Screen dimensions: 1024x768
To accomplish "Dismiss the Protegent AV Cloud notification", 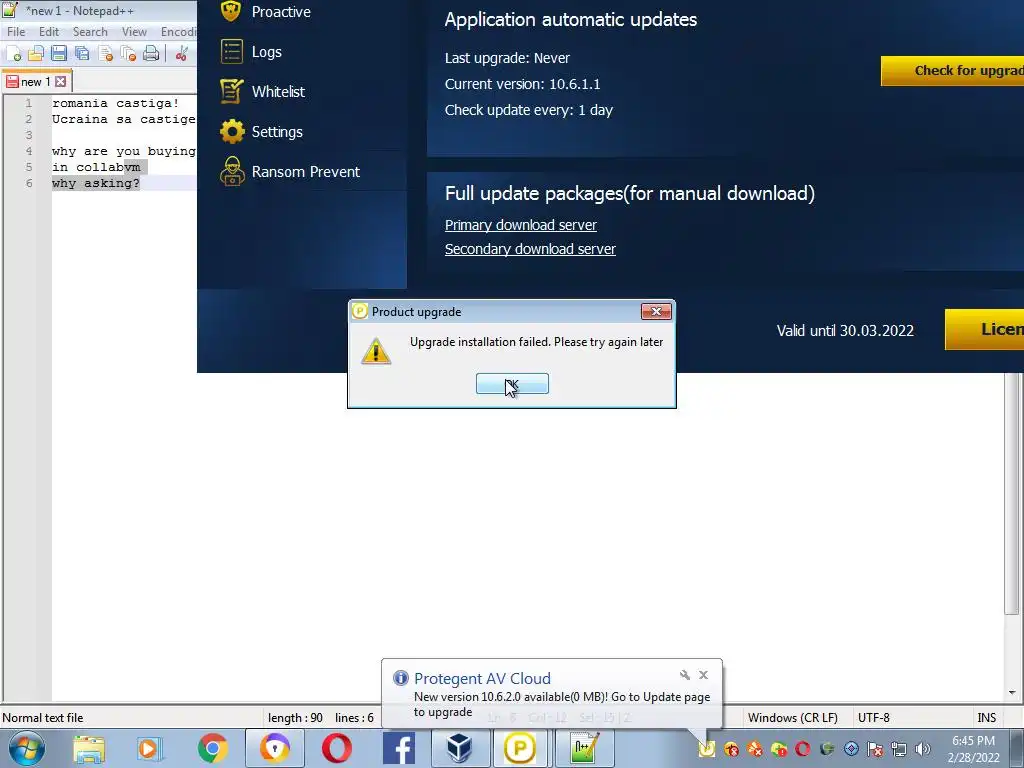I will [703, 675].
